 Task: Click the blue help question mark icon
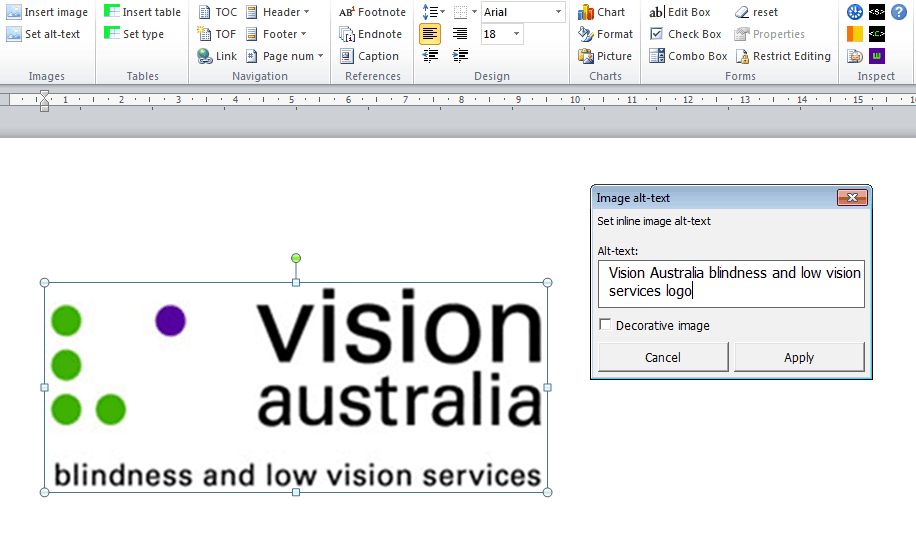pyautogui.click(x=898, y=12)
